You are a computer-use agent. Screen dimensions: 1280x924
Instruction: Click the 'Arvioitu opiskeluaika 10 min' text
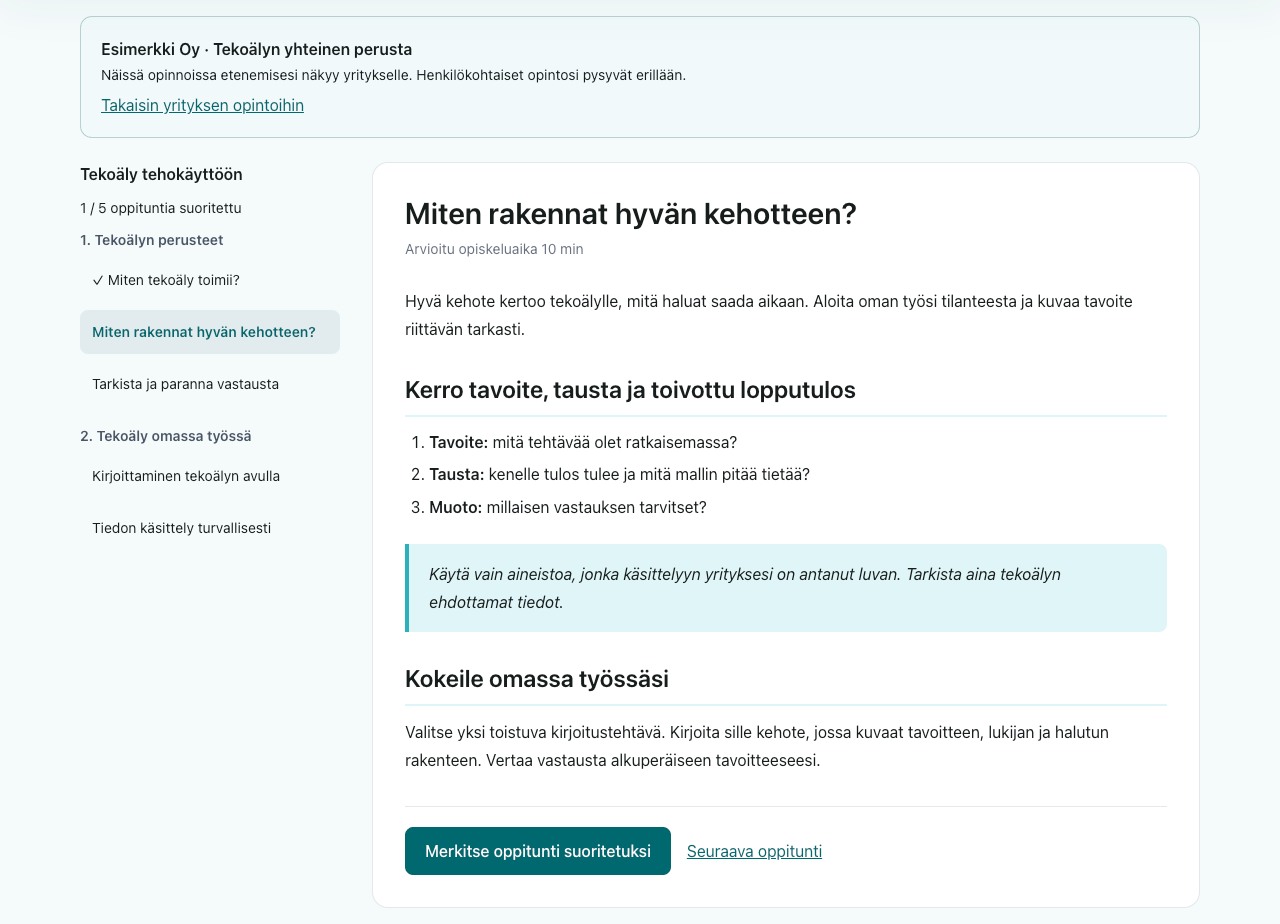click(x=494, y=249)
